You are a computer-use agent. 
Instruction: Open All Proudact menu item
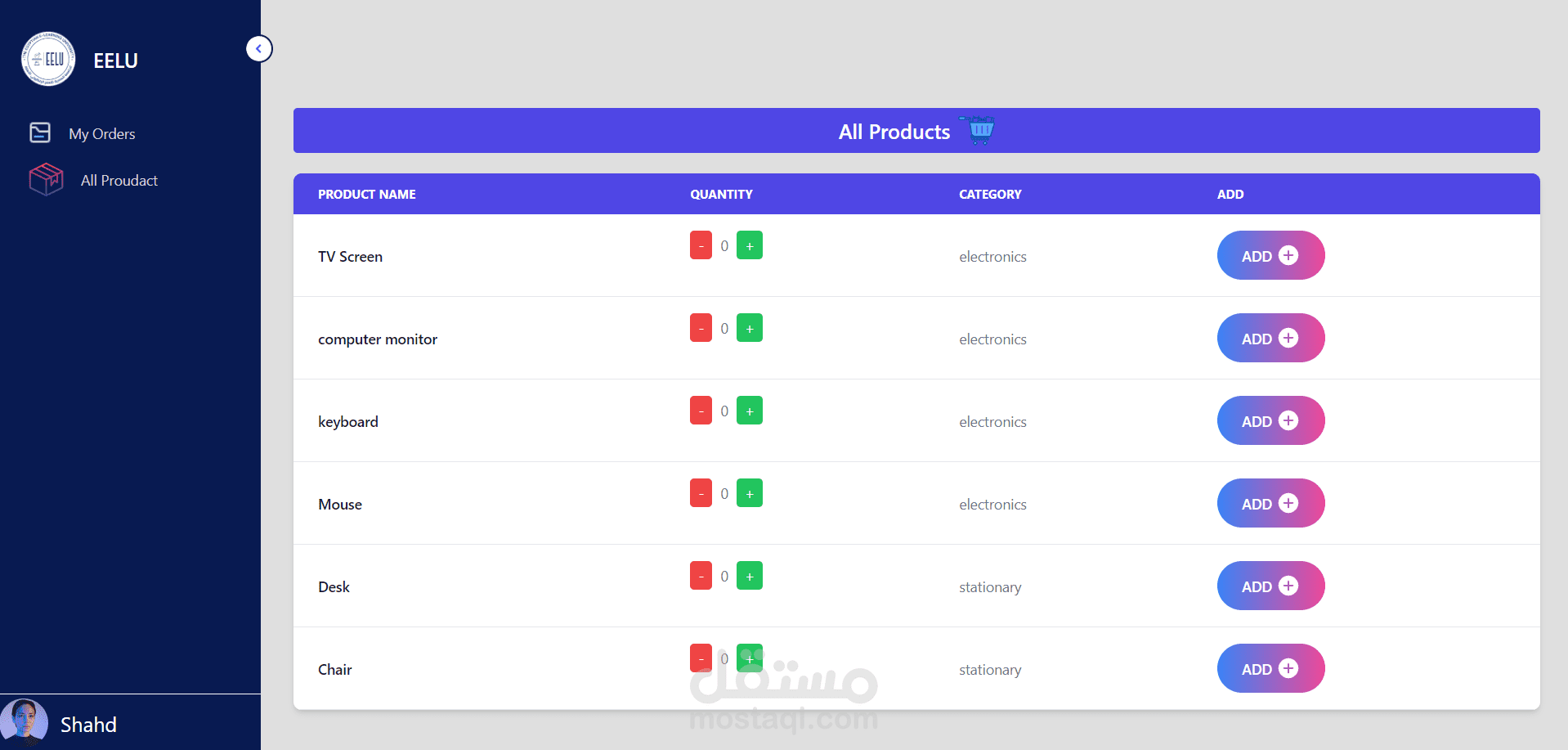[x=119, y=181]
